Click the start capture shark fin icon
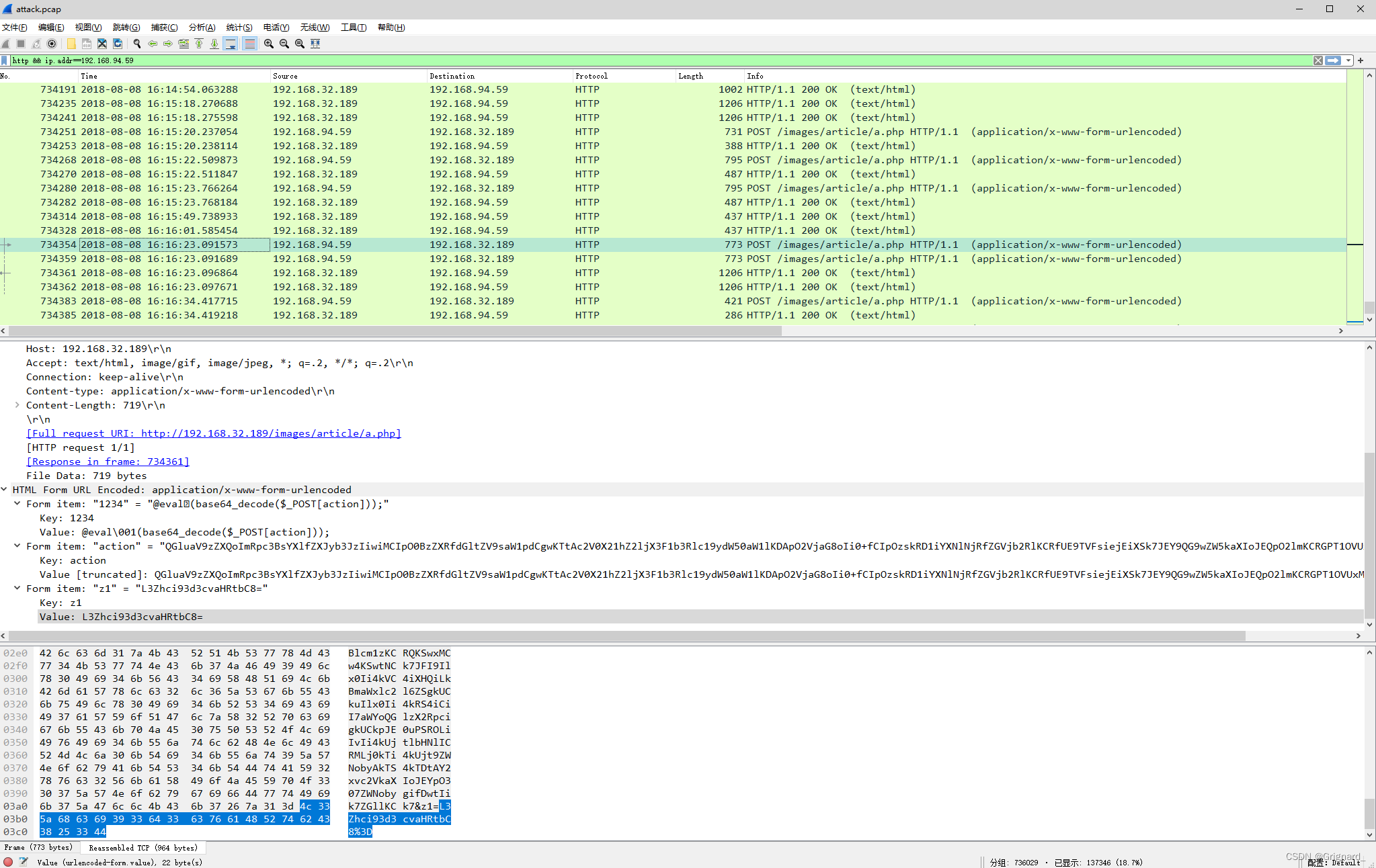Viewport: 1376px width, 868px height. coord(6,44)
